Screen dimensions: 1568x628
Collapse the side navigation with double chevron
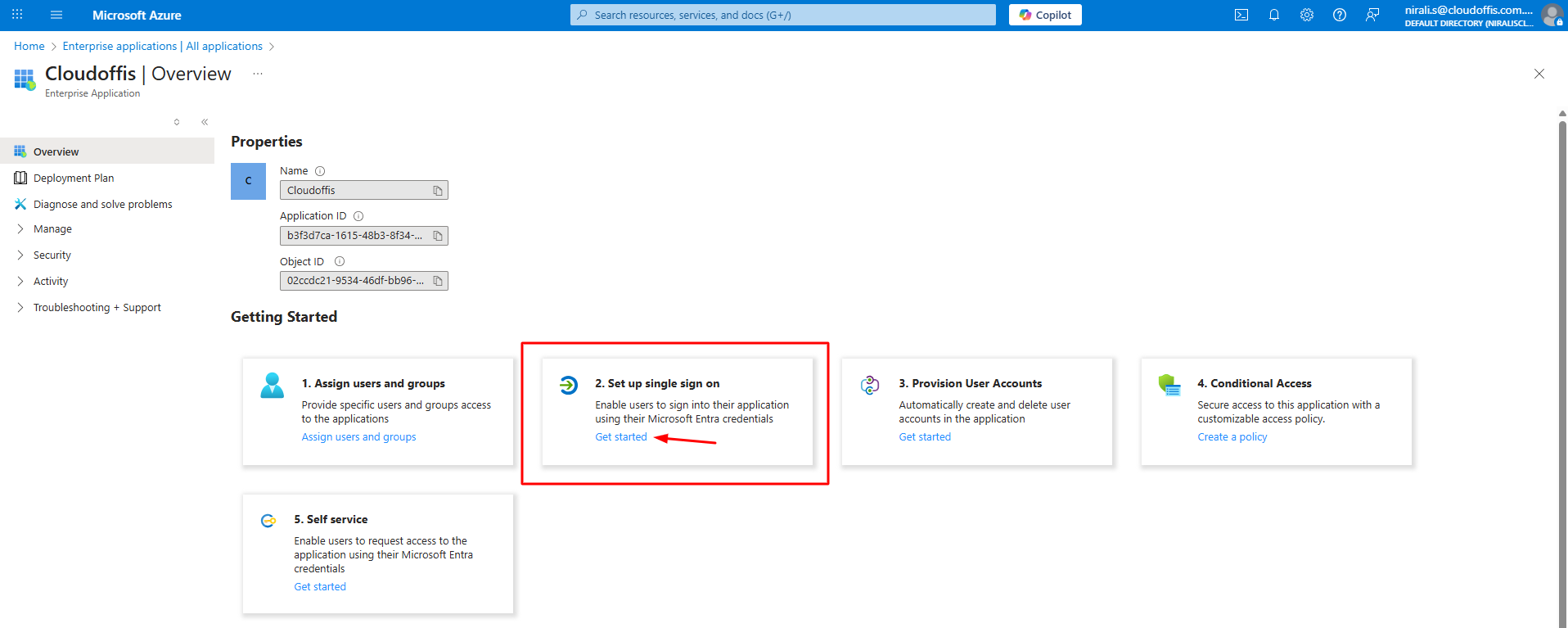205,122
